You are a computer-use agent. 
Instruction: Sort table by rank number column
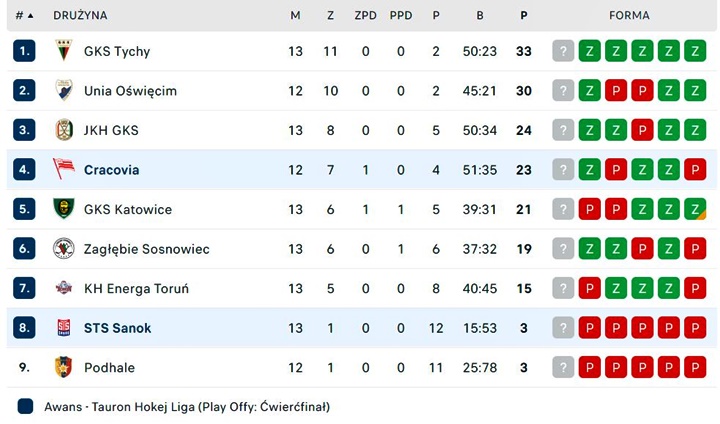tap(24, 16)
